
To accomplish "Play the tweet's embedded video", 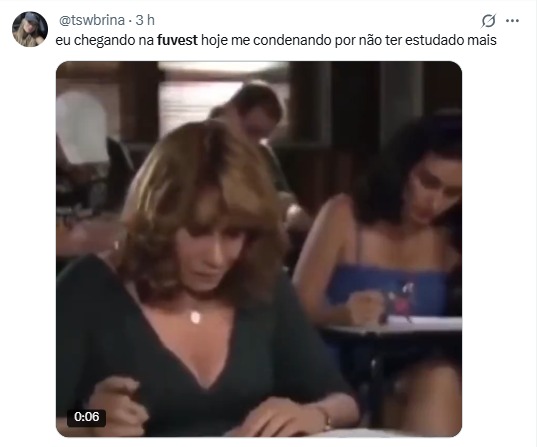I will (259, 249).
